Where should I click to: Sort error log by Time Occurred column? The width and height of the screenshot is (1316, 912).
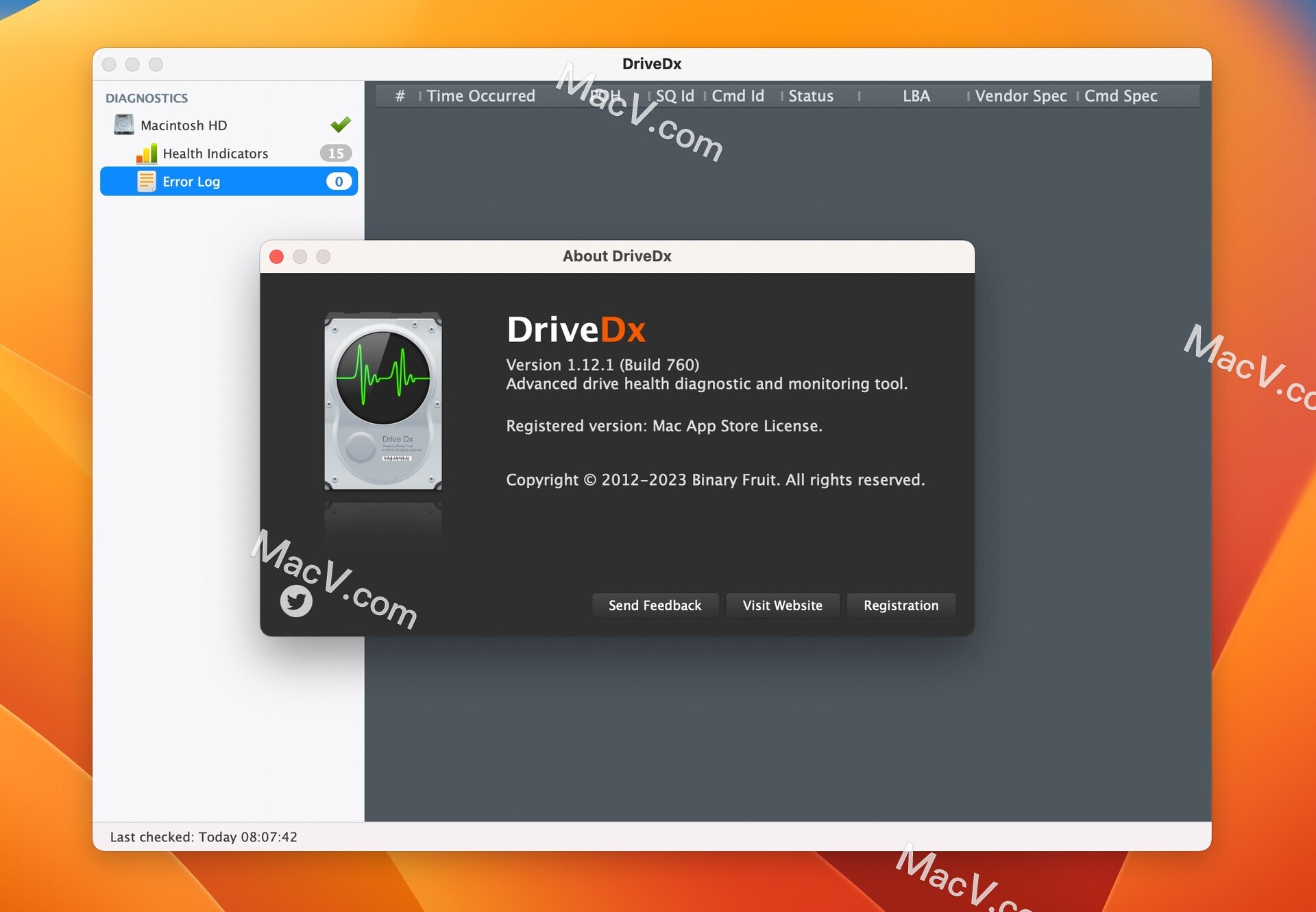(480, 96)
